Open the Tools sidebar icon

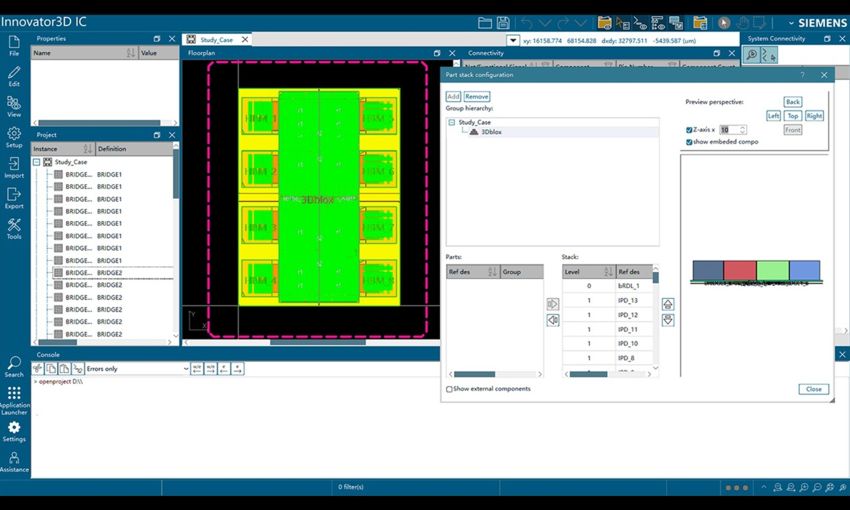coord(14,229)
